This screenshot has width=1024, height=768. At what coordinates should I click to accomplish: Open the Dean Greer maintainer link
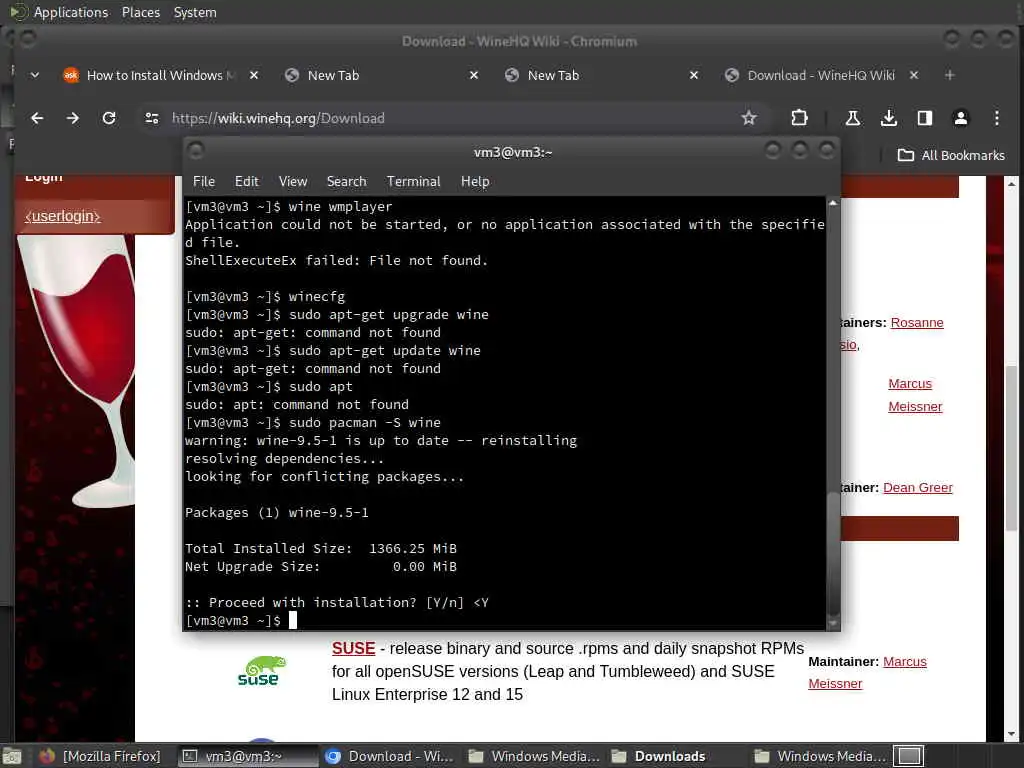pos(918,488)
